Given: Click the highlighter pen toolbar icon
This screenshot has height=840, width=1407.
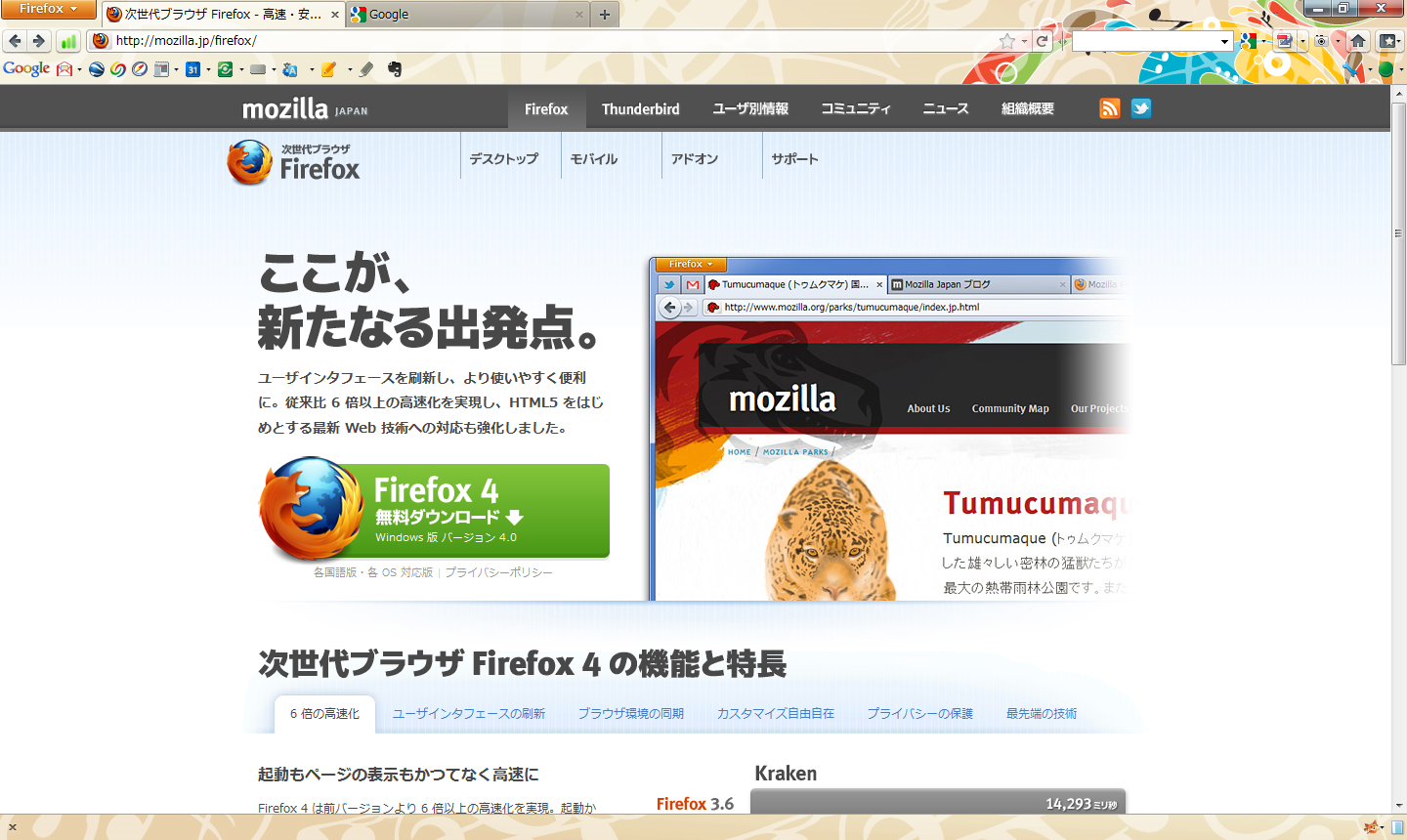Looking at the screenshot, I should click(366, 69).
